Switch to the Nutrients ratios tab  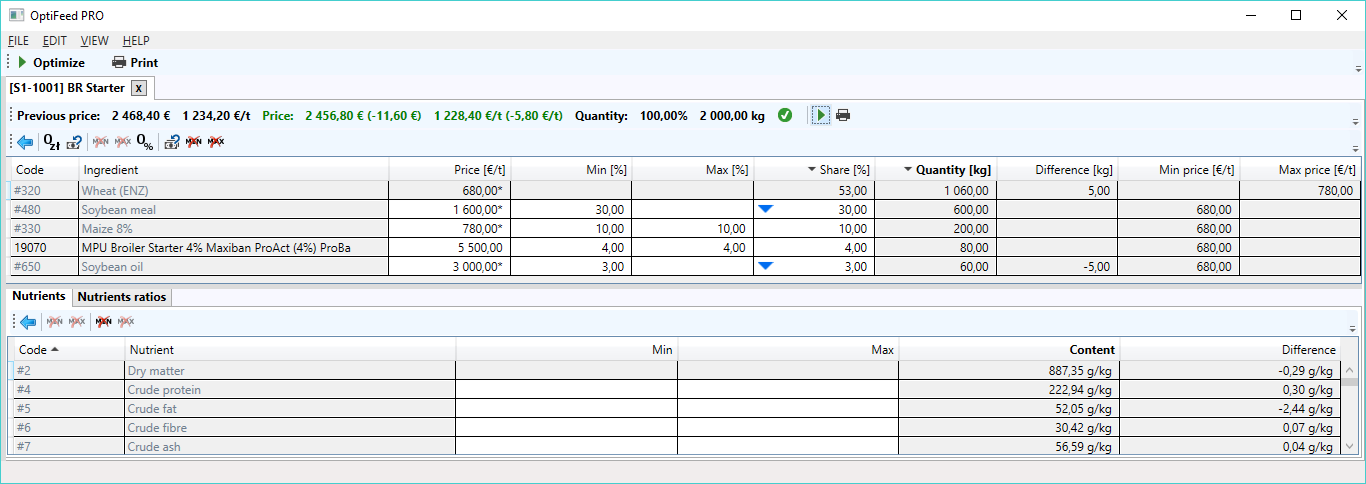pos(122,297)
